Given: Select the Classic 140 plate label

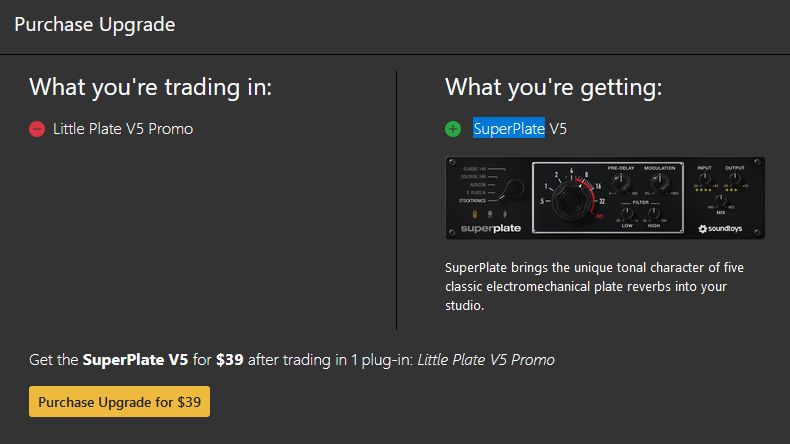Looking at the screenshot, I should point(475,169).
